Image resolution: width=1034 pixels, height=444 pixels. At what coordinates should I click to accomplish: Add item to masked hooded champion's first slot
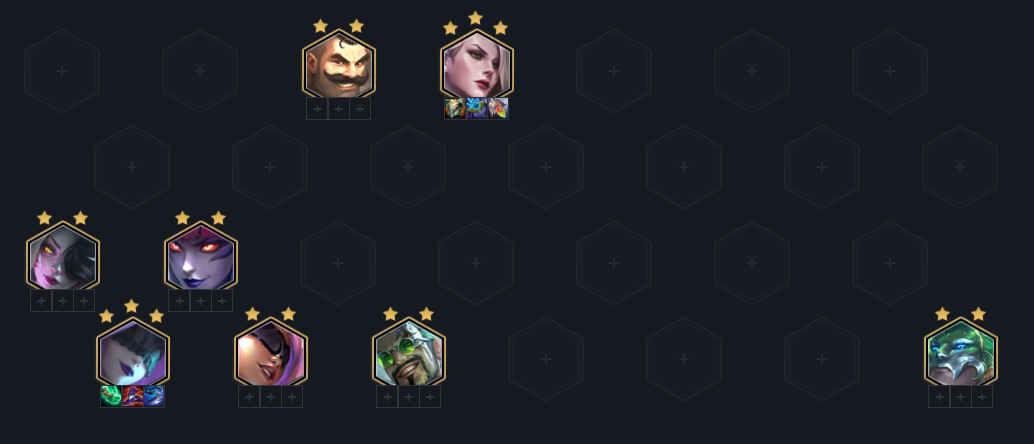(x=249, y=397)
